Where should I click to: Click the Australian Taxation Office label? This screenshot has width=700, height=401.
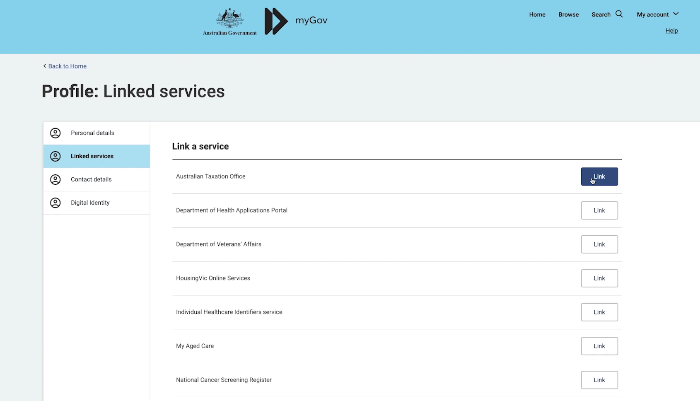pyautogui.click(x=210, y=176)
